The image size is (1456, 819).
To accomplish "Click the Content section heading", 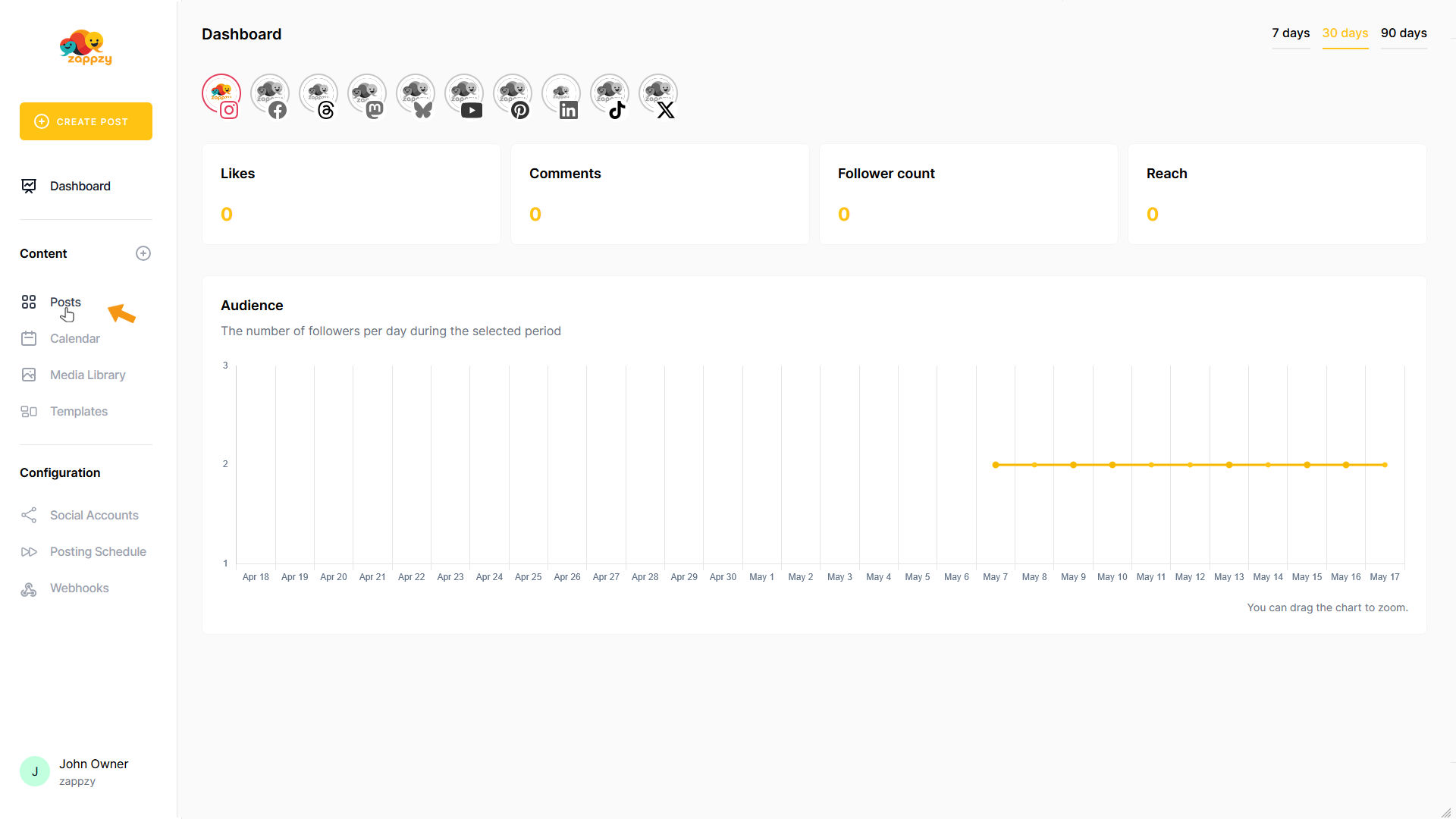I will coord(43,253).
